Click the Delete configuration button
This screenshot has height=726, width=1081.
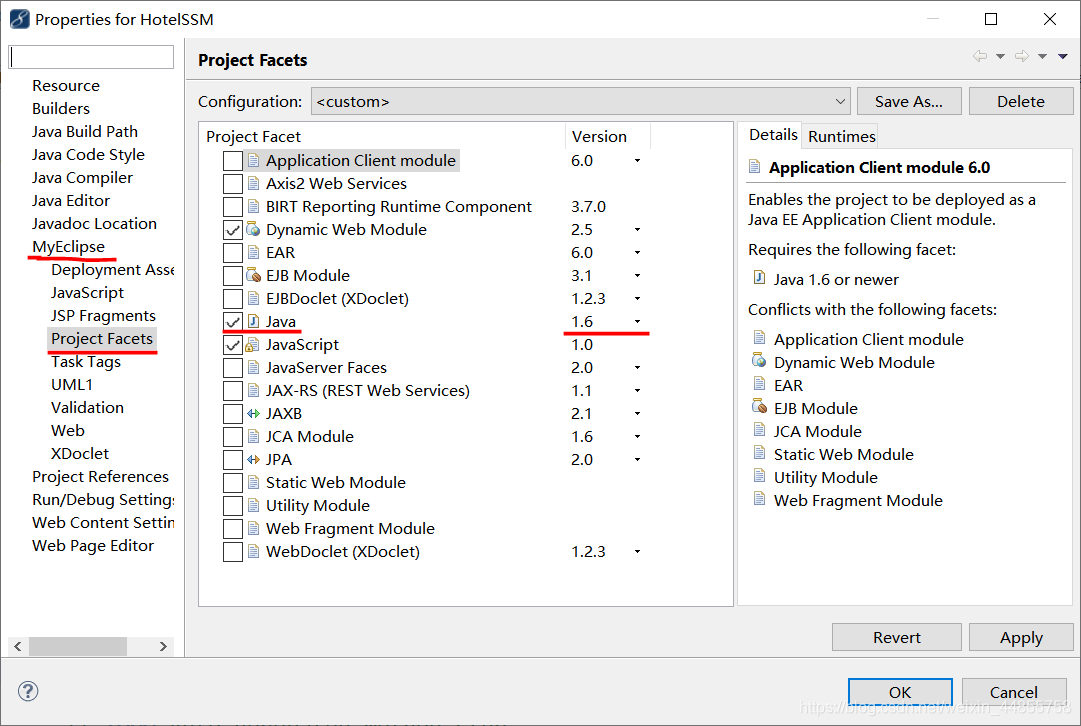[1020, 101]
